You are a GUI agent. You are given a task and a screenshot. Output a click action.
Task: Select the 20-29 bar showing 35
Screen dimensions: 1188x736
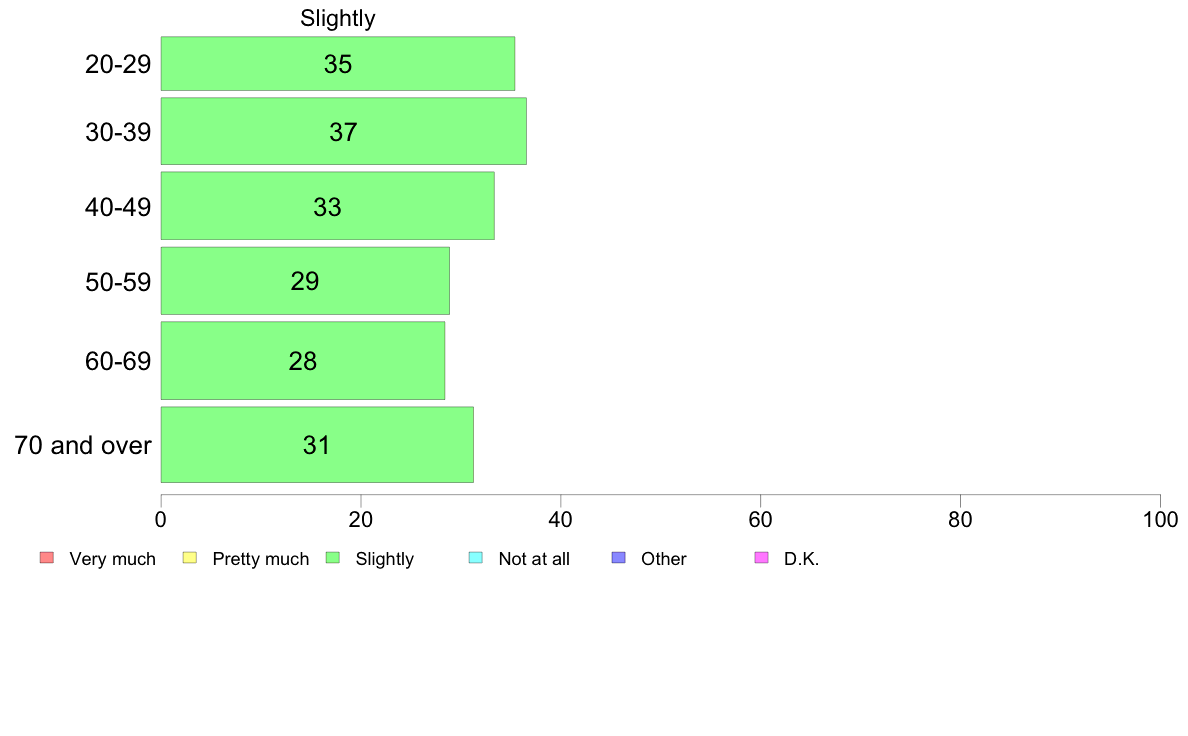[x=338, y=64]
